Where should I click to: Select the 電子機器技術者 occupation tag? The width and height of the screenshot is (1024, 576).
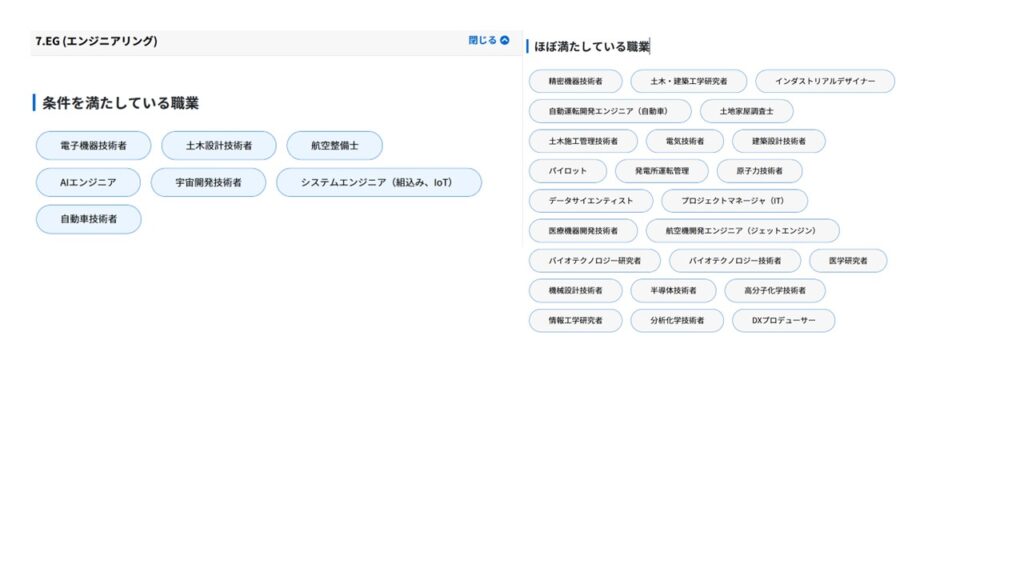pyautogui.click(x=93, y=146)
